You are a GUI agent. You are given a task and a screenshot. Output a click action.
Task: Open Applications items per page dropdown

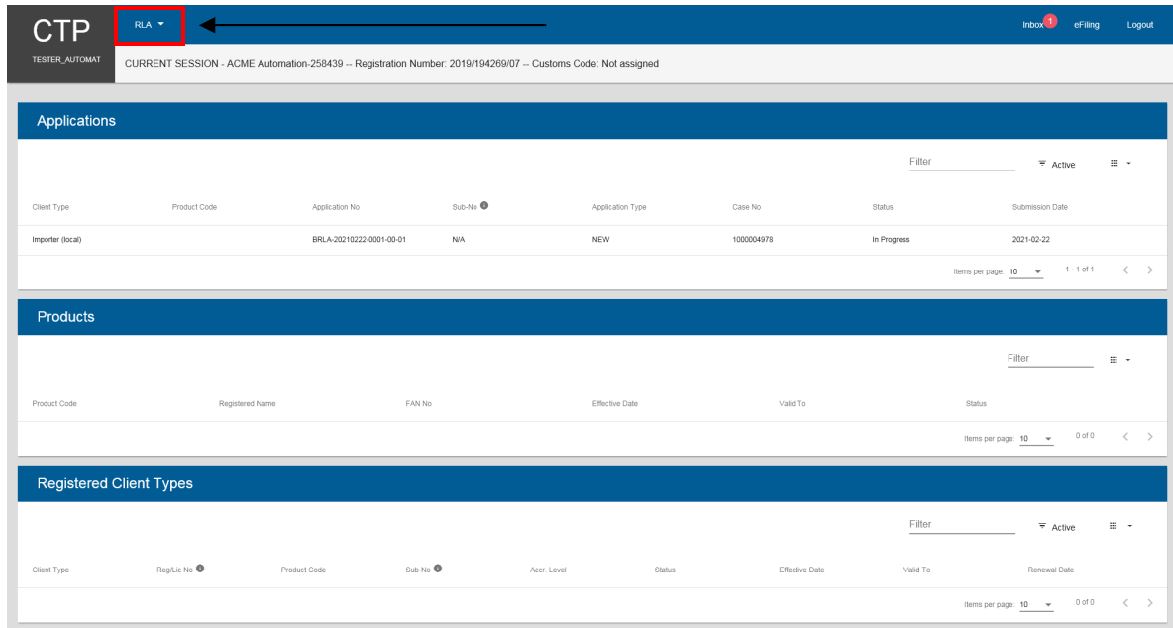pyautogui.click(x=1026, y=272)
